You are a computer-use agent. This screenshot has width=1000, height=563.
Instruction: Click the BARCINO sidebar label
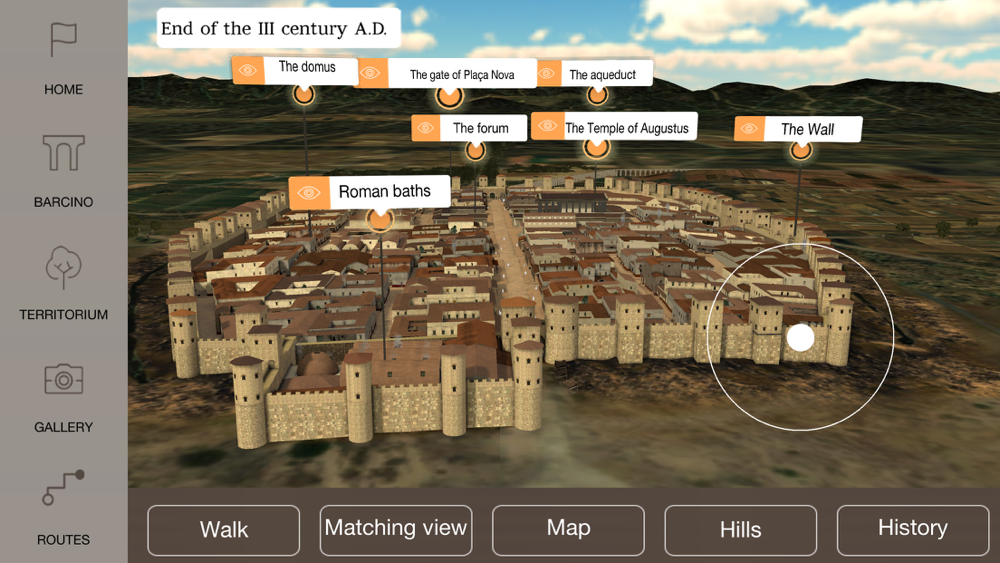[63, 202]
